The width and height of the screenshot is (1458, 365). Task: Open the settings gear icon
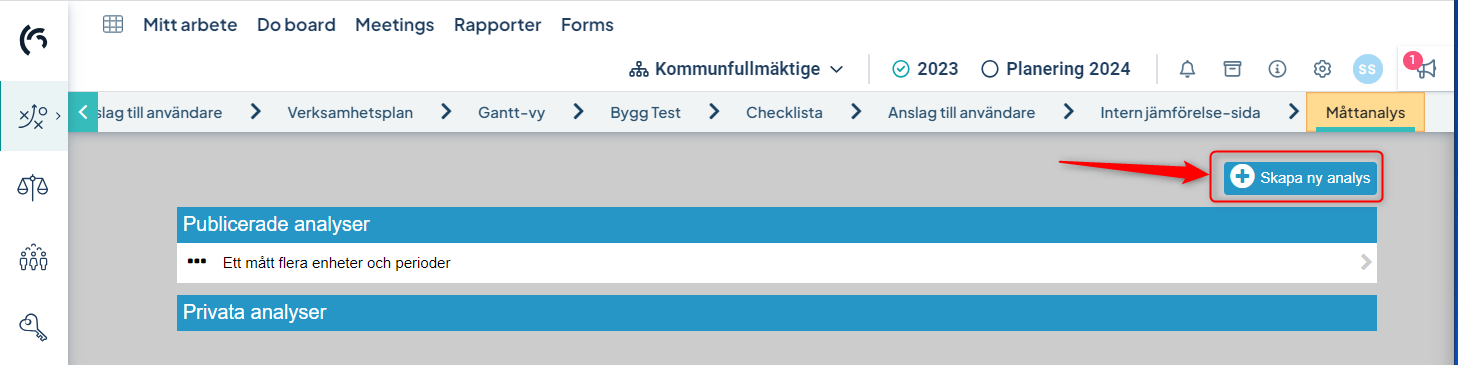tap(1322, 69)
